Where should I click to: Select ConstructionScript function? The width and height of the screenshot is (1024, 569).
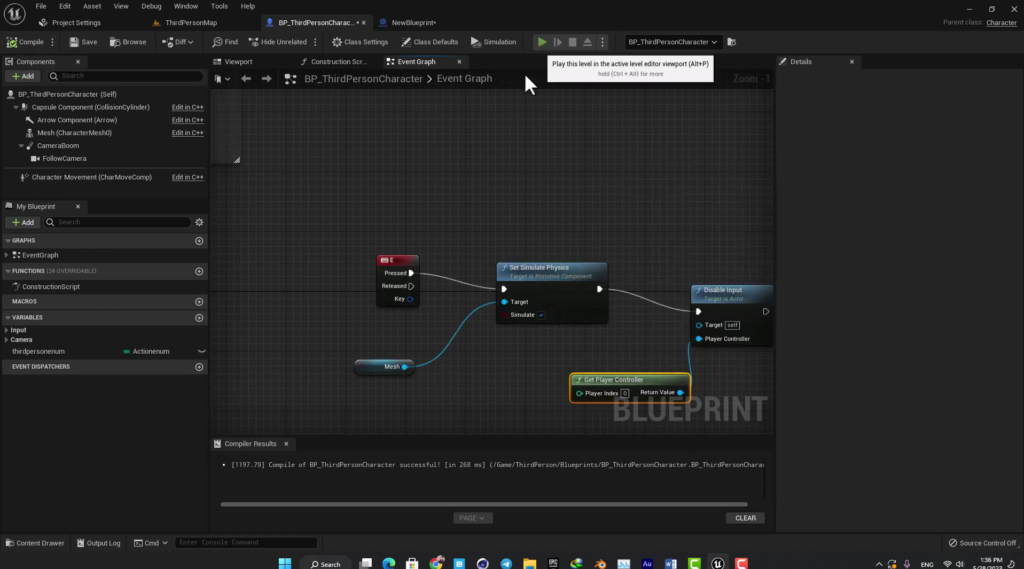tap(50, 287)
